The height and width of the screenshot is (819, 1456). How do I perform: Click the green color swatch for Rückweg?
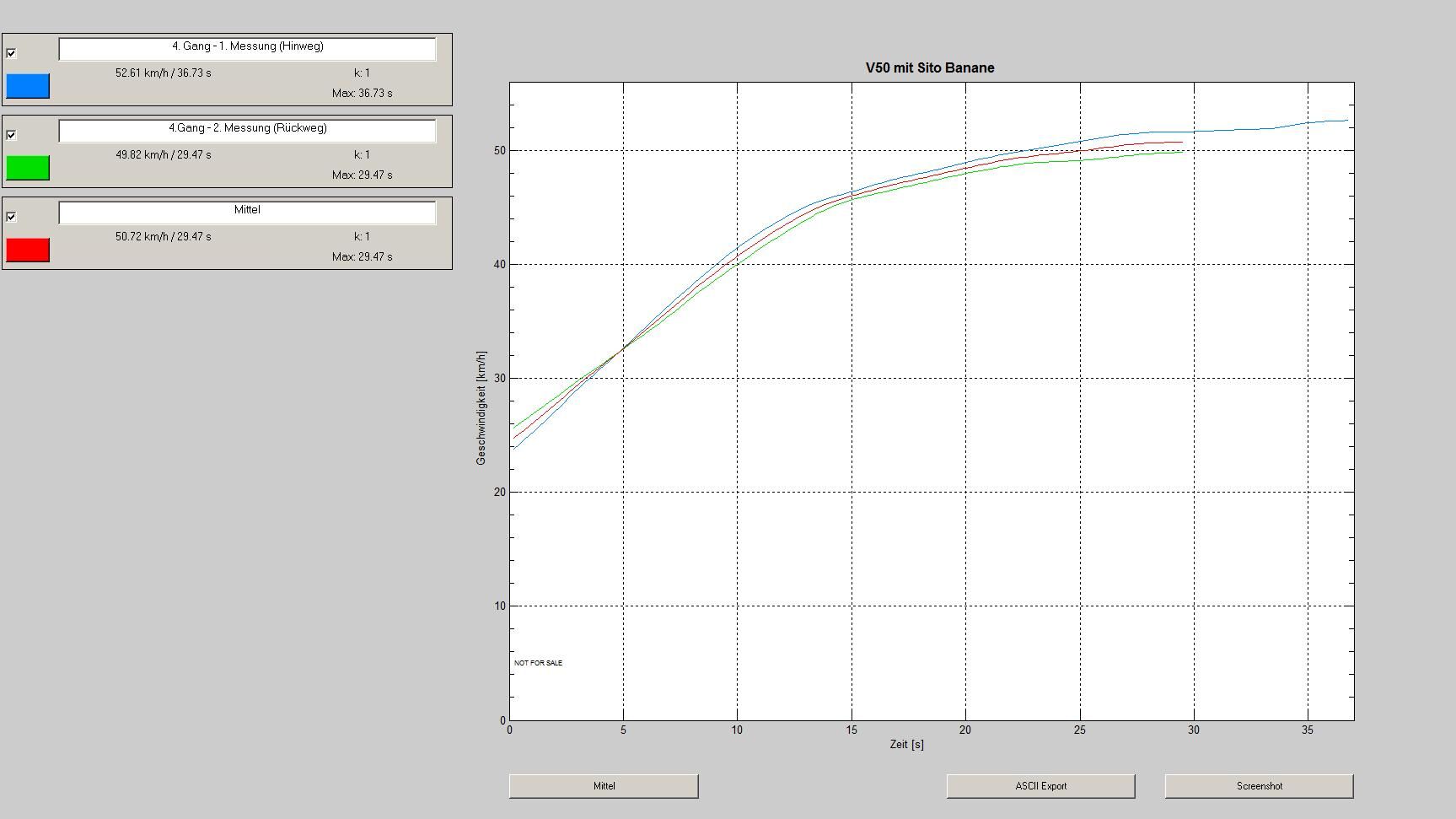[28, 168]
